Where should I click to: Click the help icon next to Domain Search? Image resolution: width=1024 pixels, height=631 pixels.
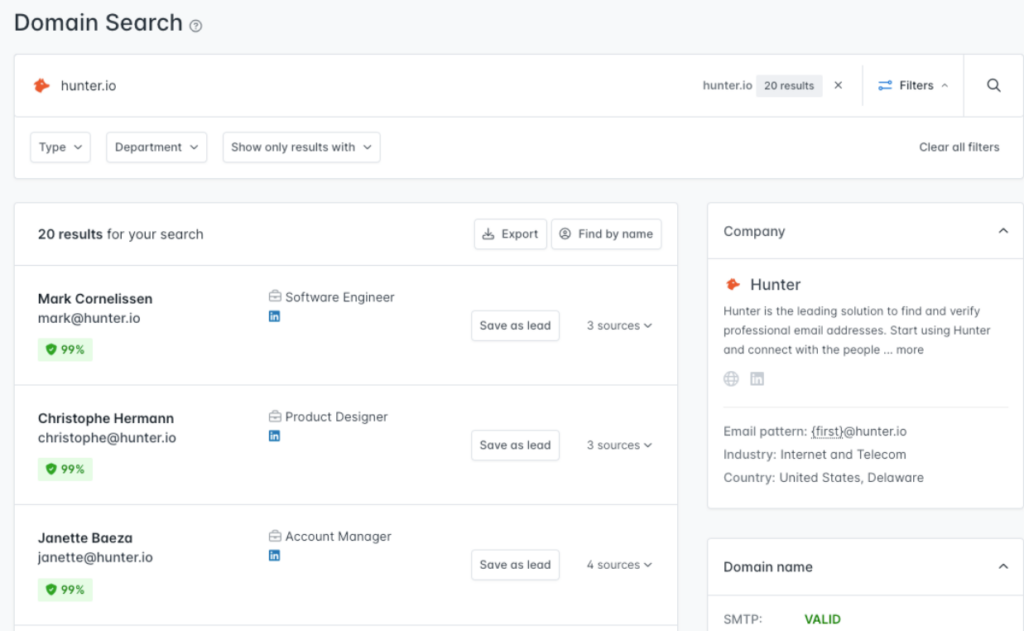pos(195,25)
